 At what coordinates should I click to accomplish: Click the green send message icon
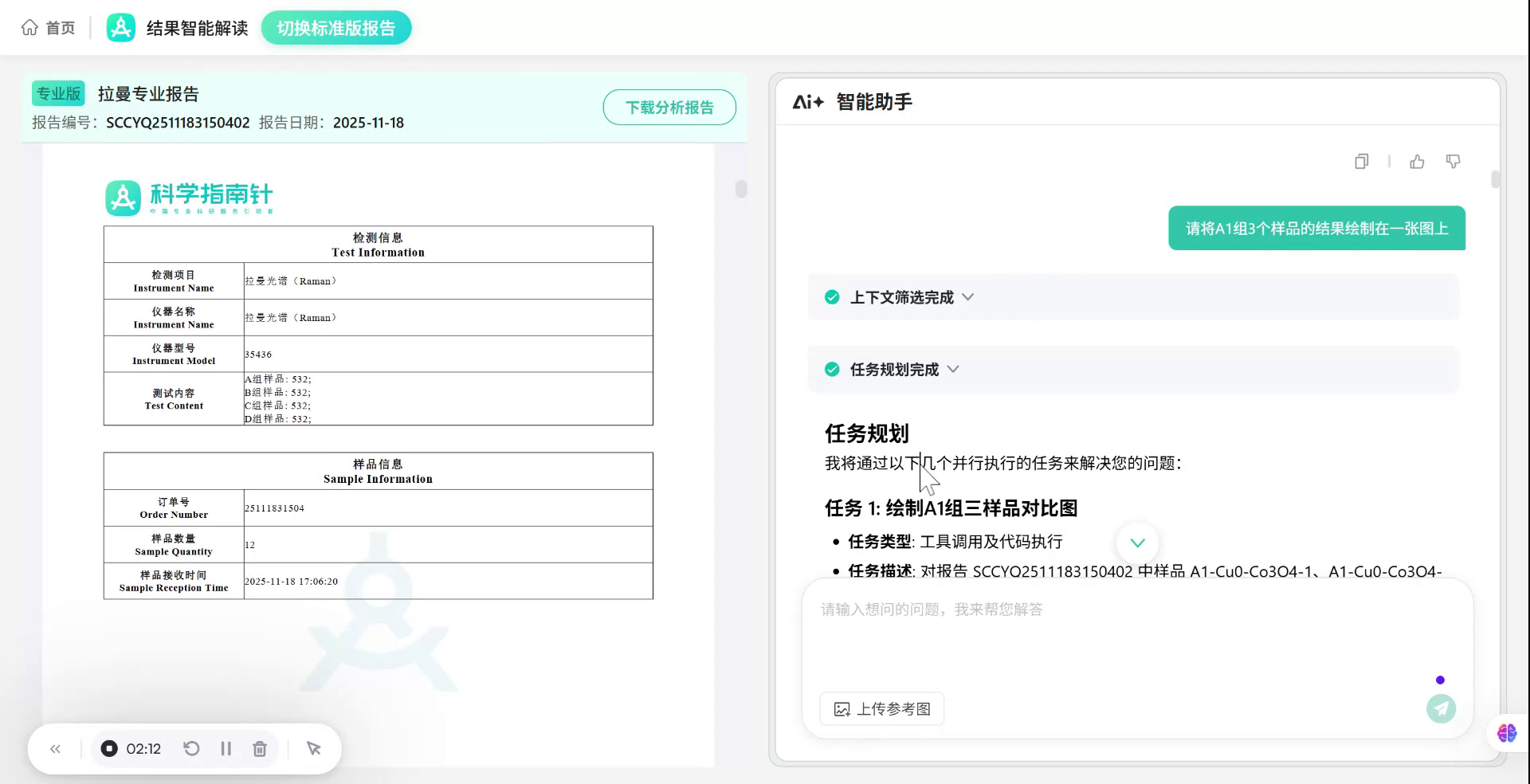1440,708
